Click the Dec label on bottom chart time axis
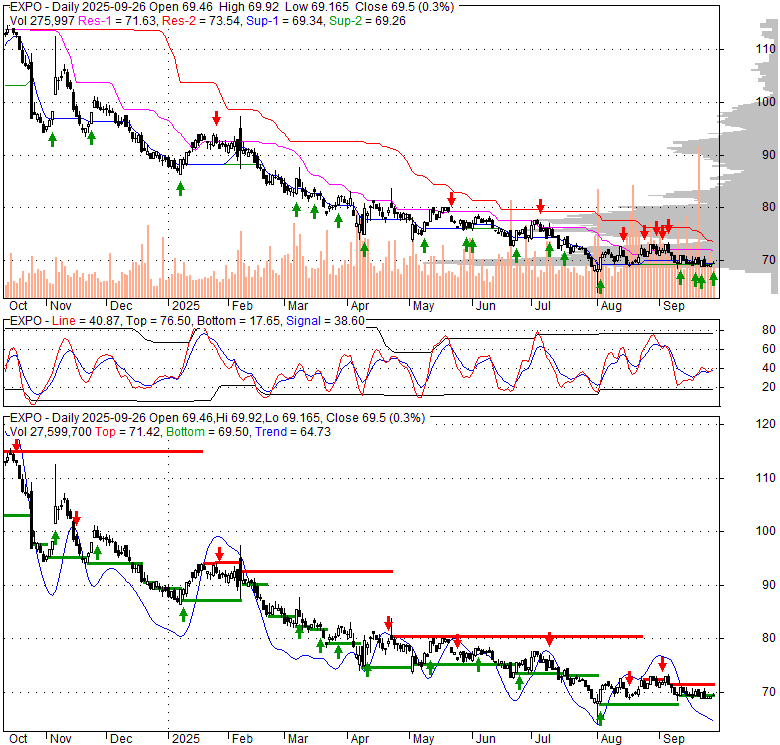The image size is (780, 745). click(121, 739)
